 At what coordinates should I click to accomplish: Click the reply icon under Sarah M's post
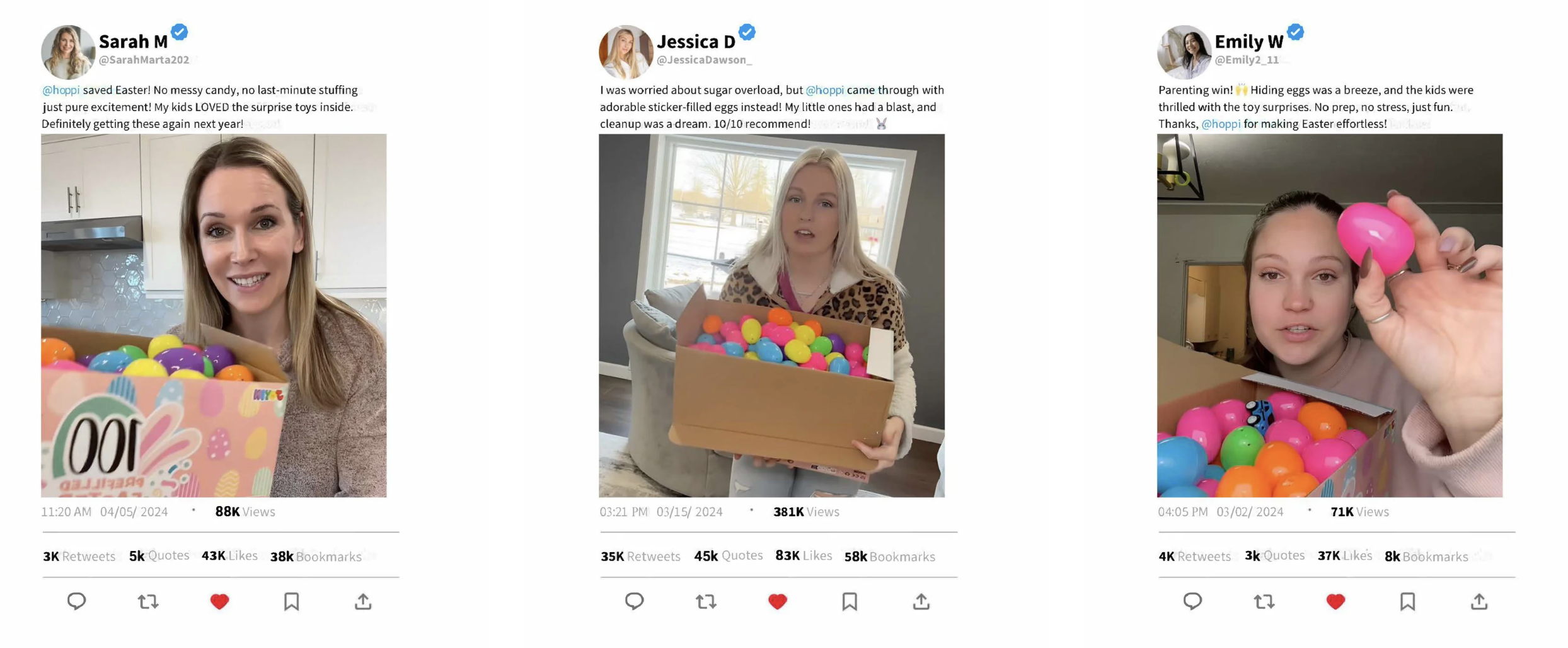[x=76, y=601]
